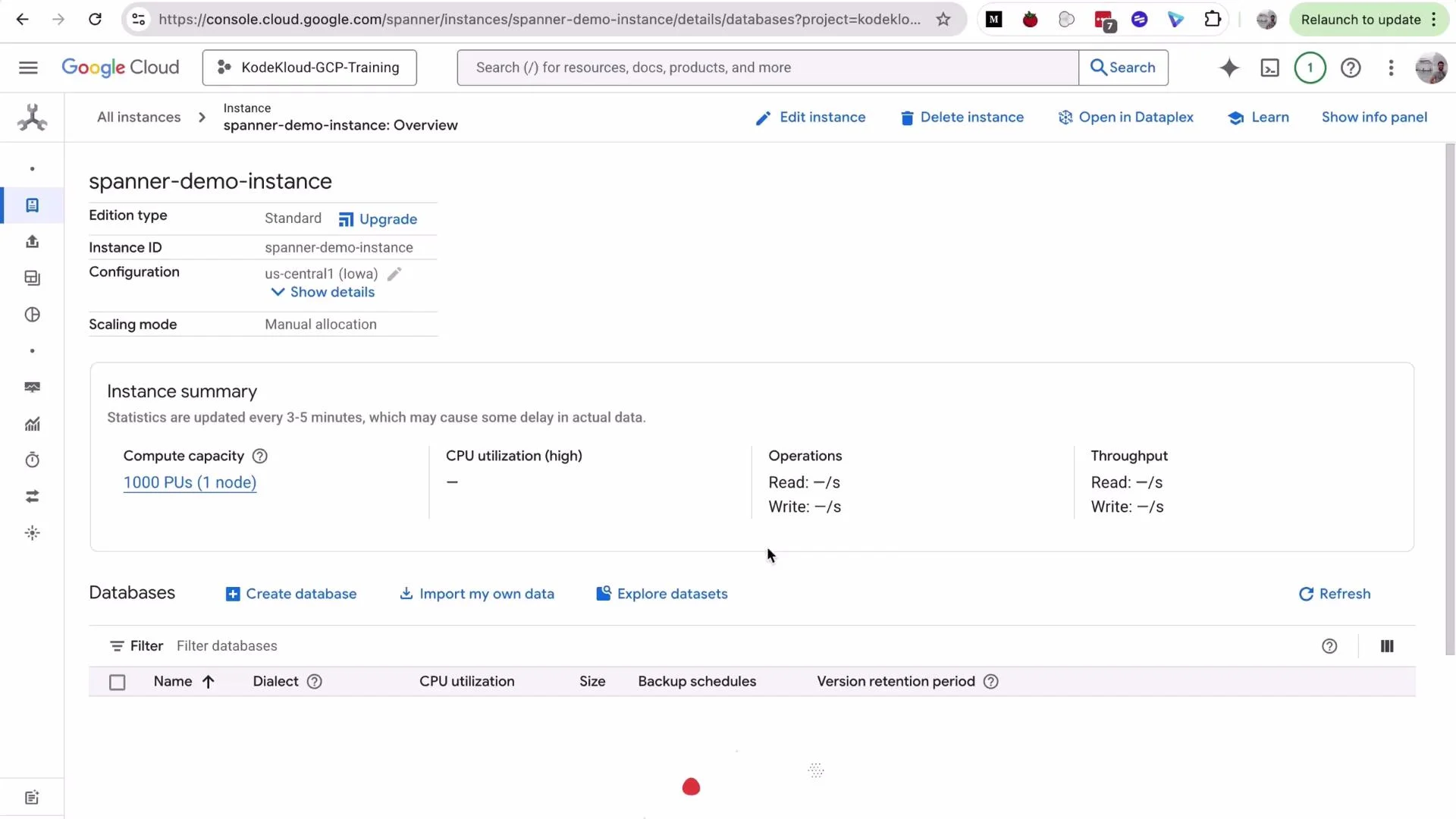Viewport: 1456px width, 819px height.
Task: Bookmark this page with the star icon
Action: click(943, 20)
